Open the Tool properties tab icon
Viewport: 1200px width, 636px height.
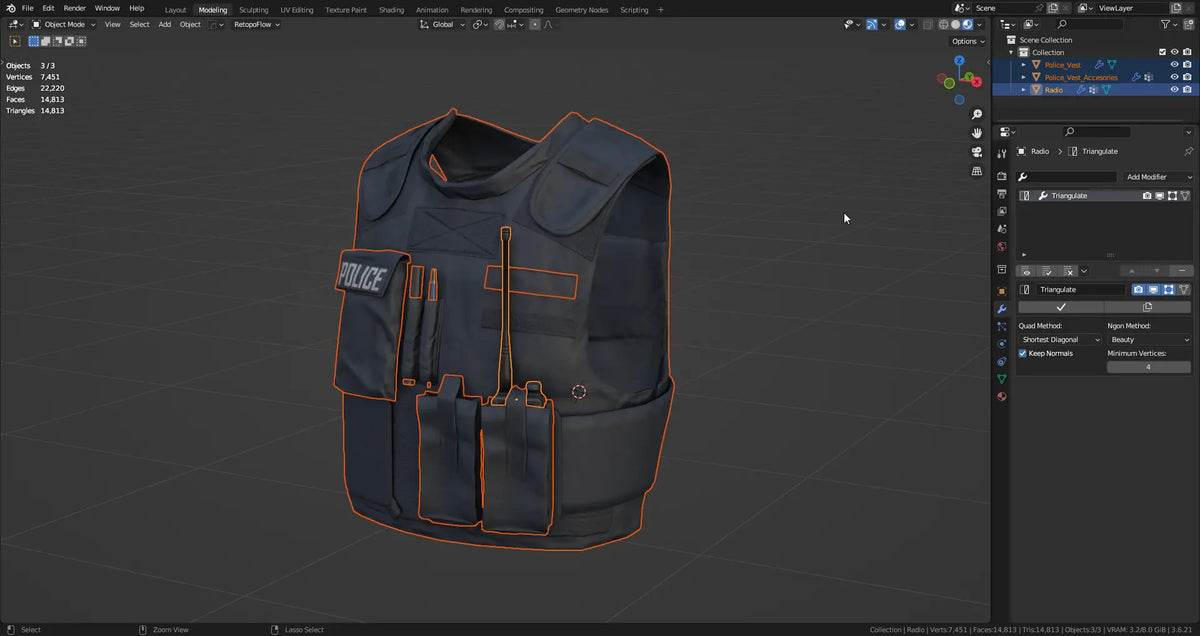1002,154
